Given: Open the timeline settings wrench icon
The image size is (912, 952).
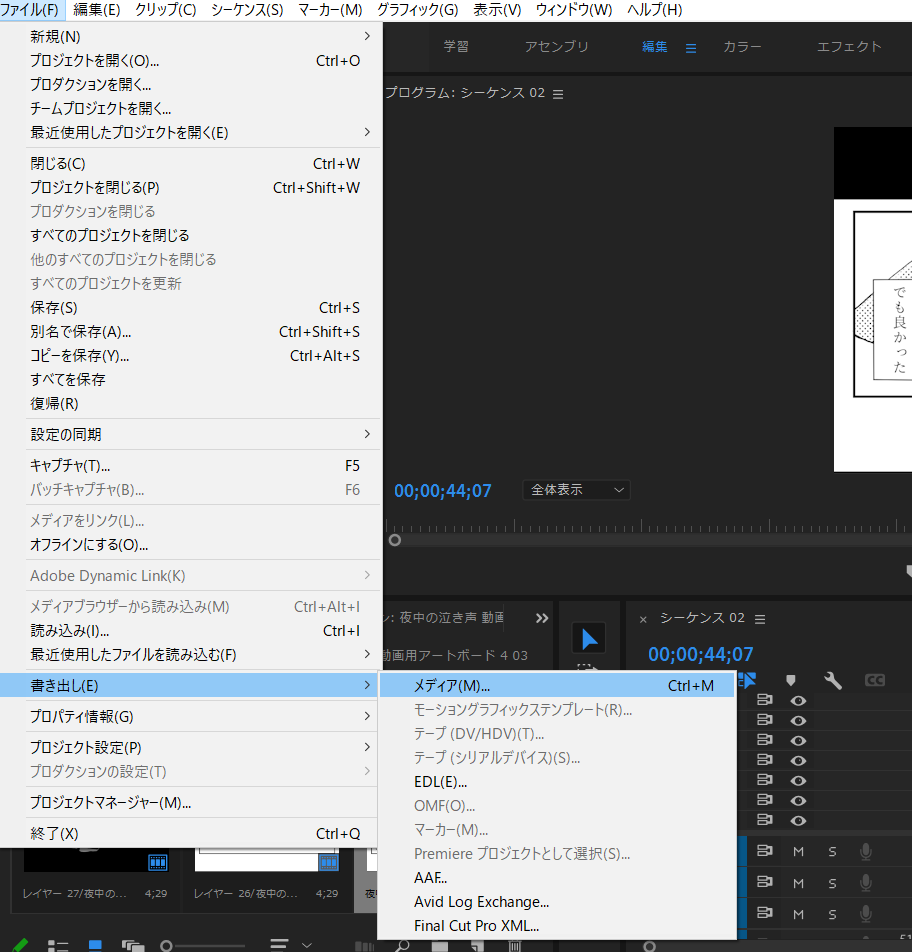Looking at the screenshot, I should [833, 680].
